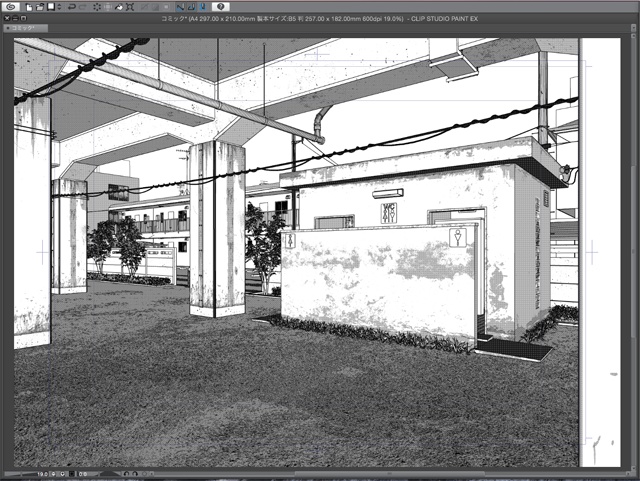
Task: Close the canvas window with X button
Action: pos(7,18)
